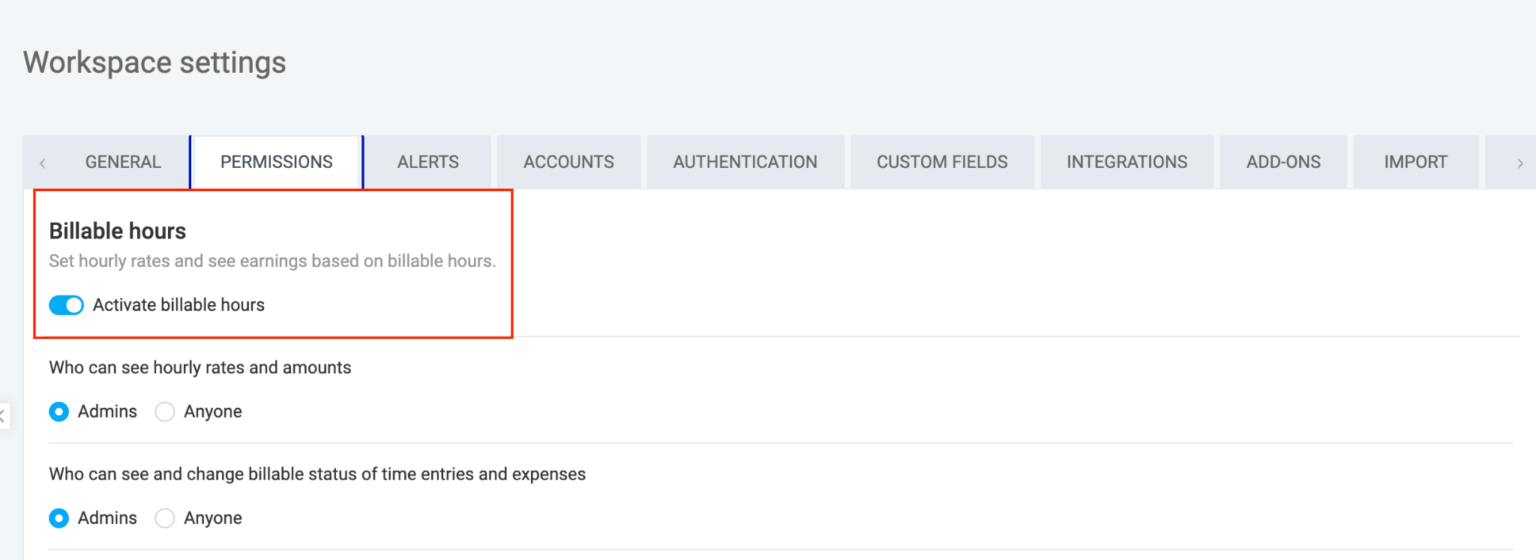Click the Workspace settings heading

click(154, 62)
